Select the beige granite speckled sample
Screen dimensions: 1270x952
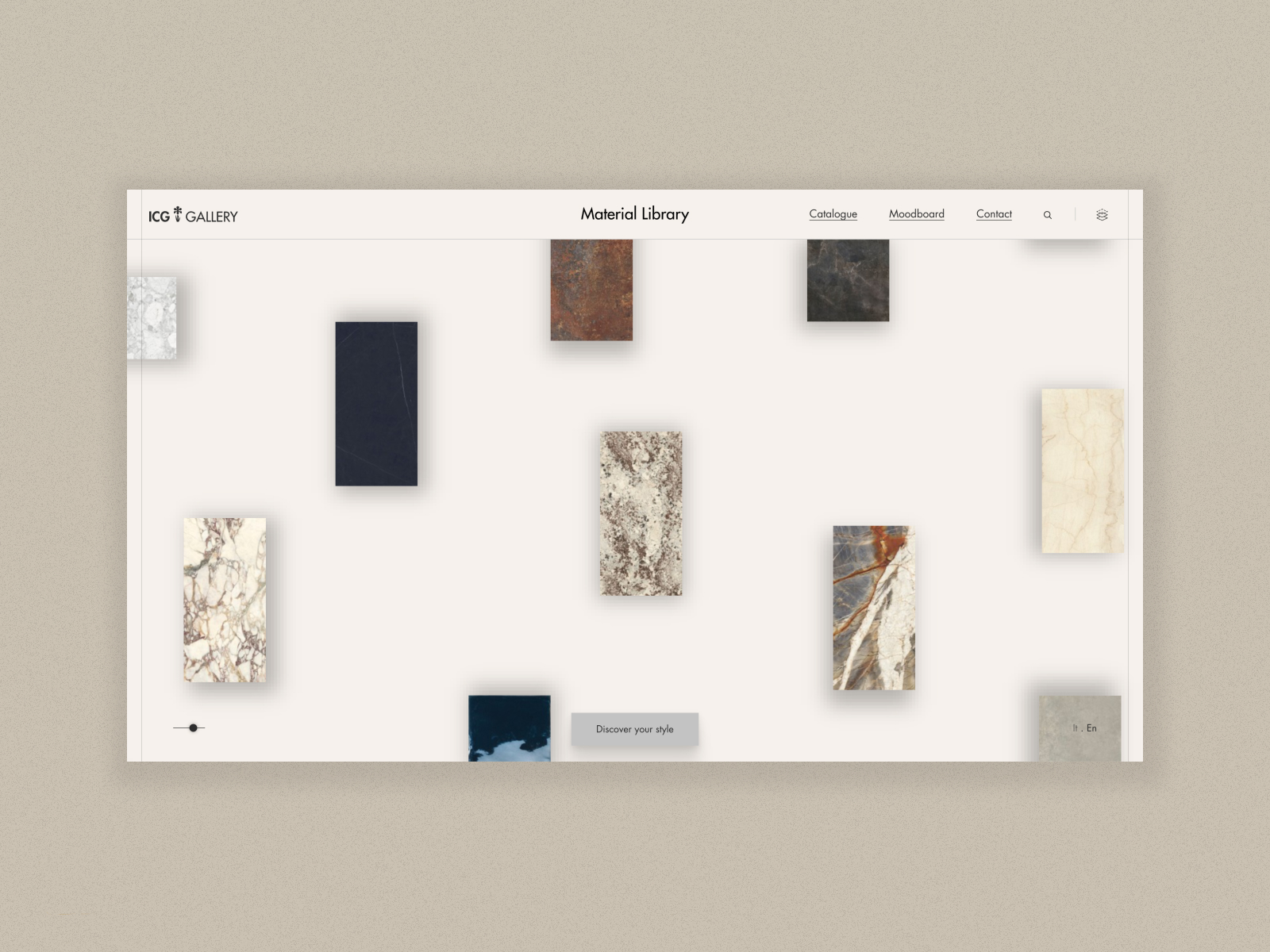[x=641, y=513]
